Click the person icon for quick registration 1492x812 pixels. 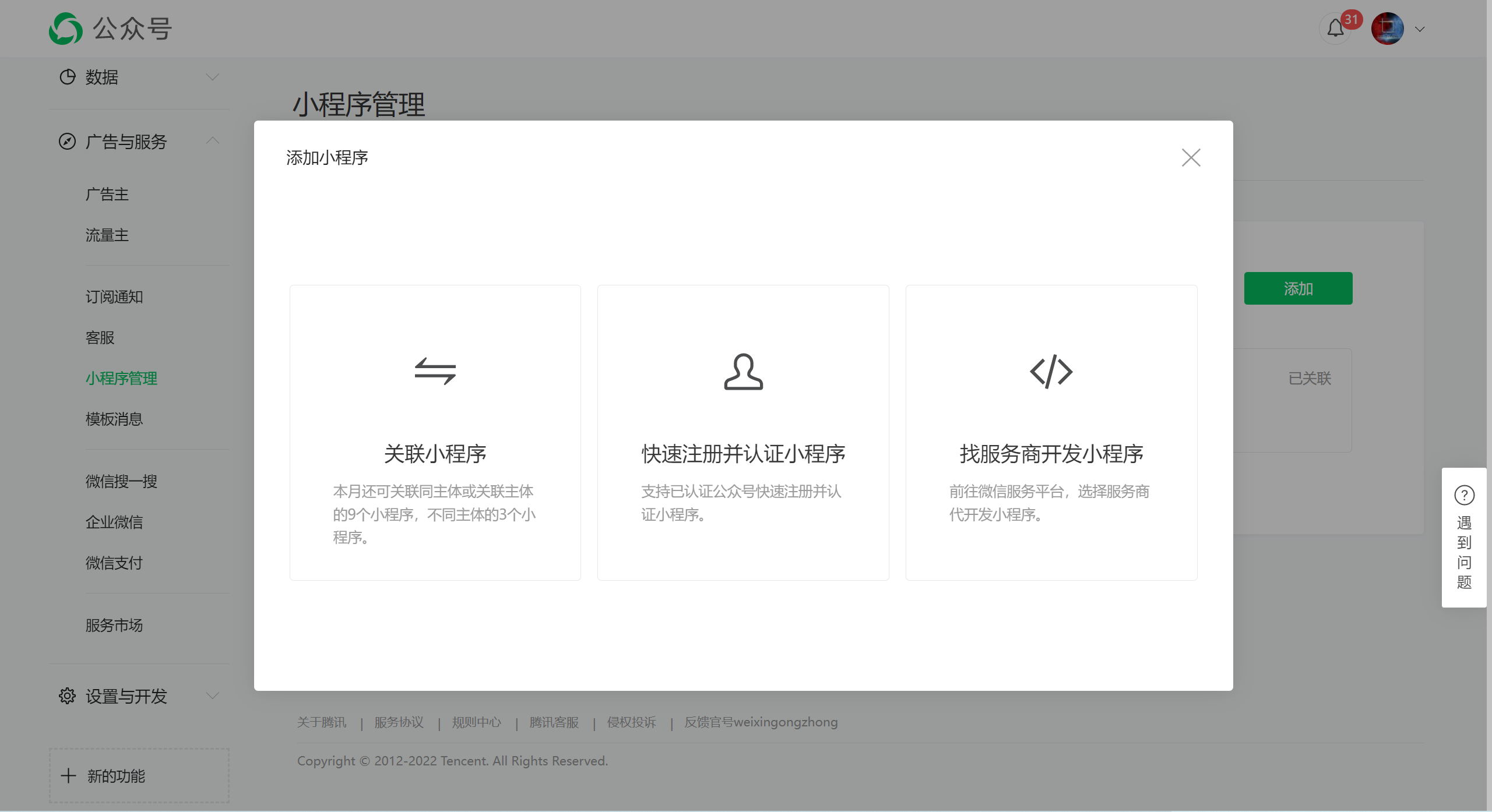(x=743, y=372)
